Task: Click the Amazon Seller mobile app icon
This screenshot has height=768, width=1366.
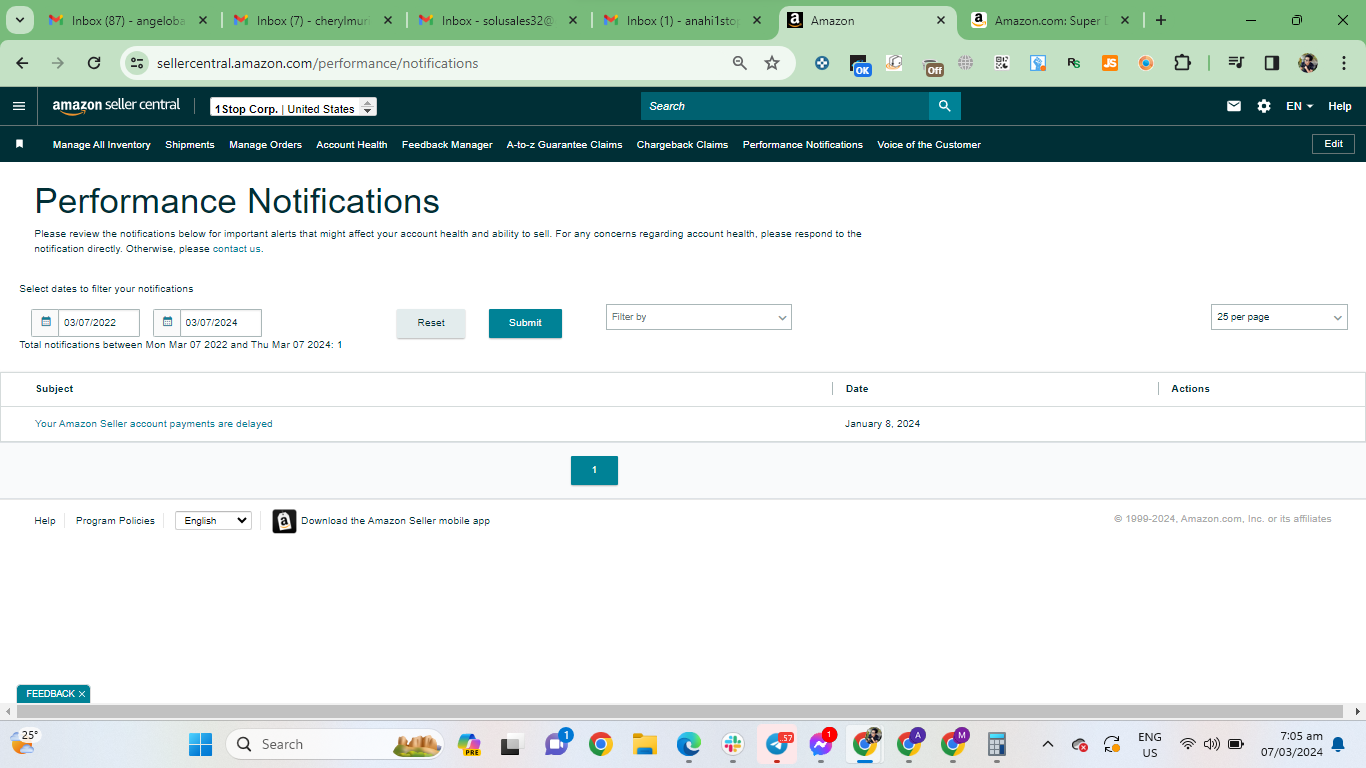Action: (x=284, y=521)
